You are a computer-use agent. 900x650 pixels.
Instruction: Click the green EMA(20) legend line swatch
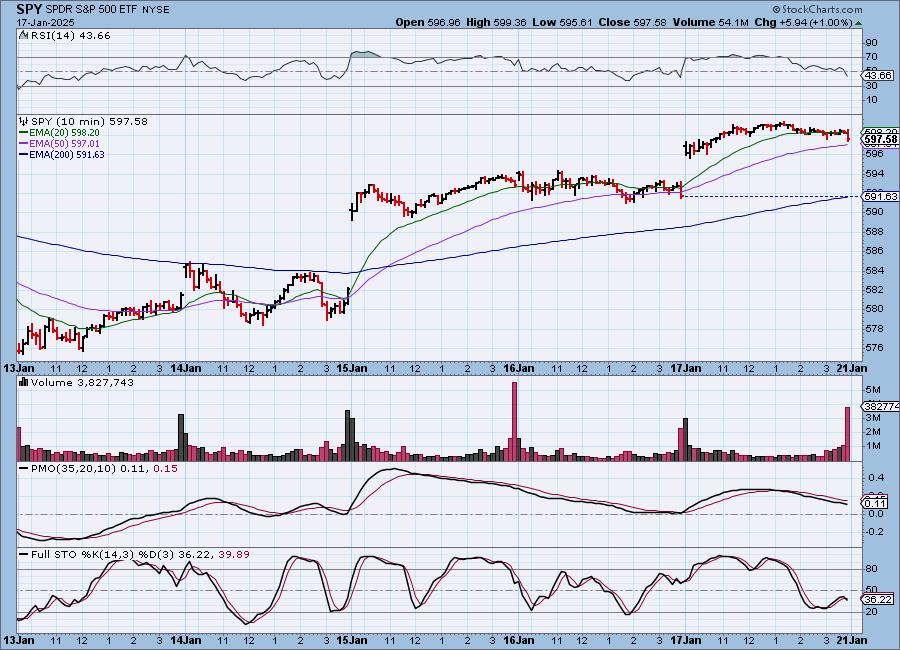[23, 133]
